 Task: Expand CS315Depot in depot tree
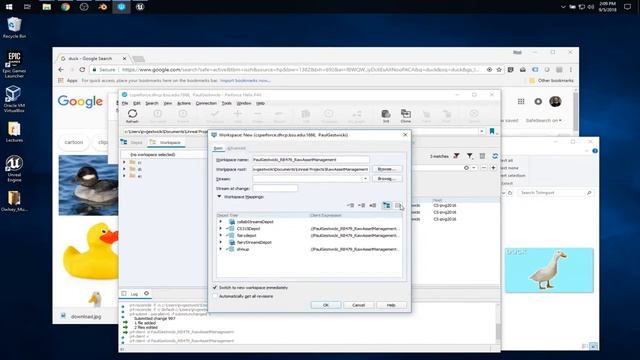(x=221, y=229)
